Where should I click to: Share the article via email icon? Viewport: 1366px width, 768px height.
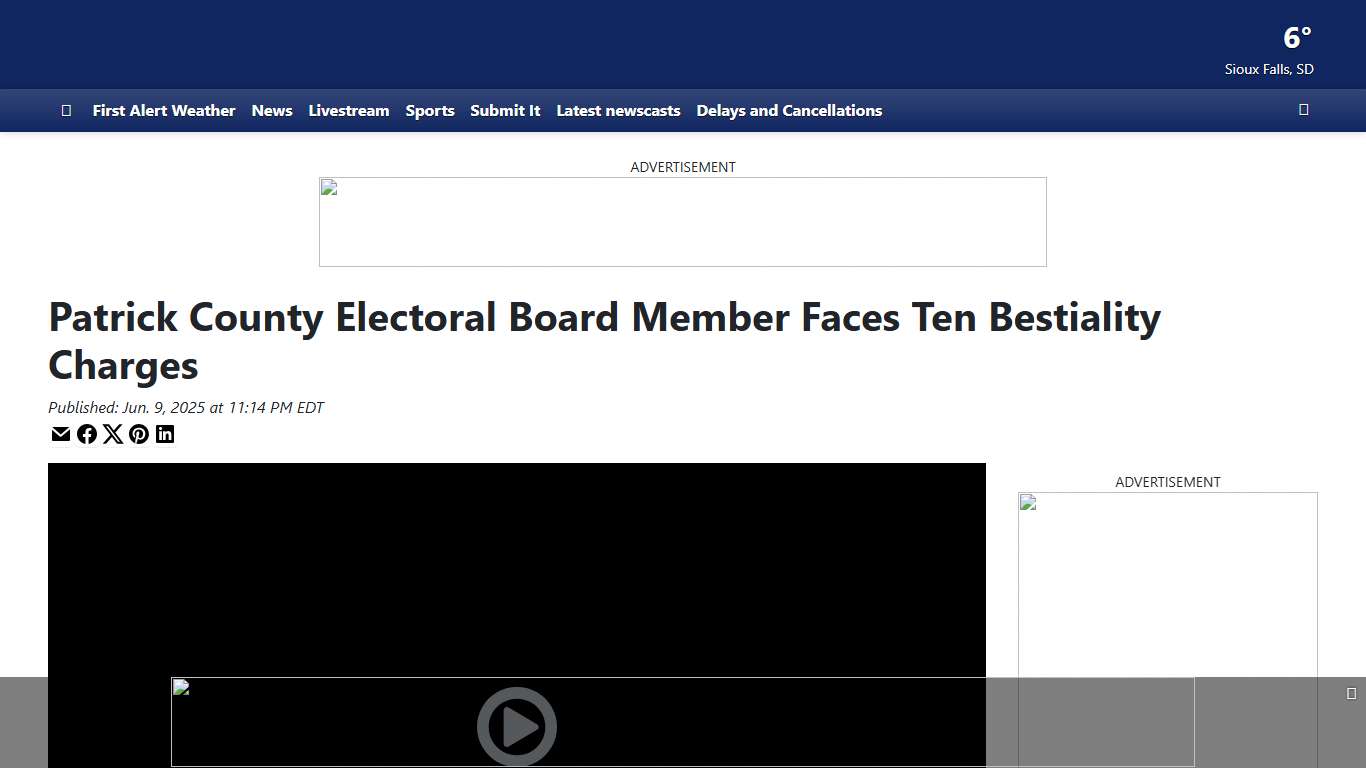61,434
